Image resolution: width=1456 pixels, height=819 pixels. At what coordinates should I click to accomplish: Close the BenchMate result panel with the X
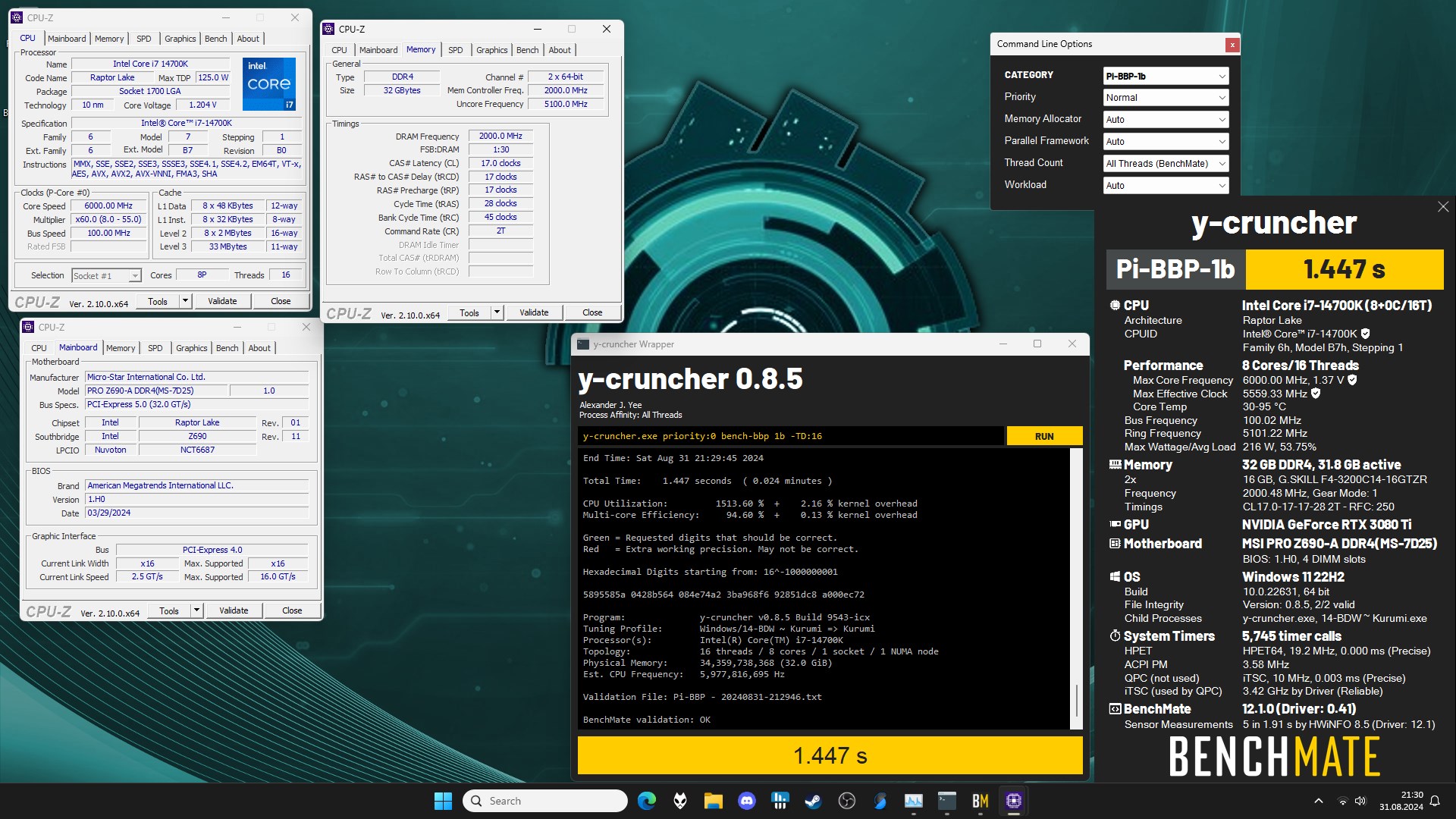[1443, 207]
